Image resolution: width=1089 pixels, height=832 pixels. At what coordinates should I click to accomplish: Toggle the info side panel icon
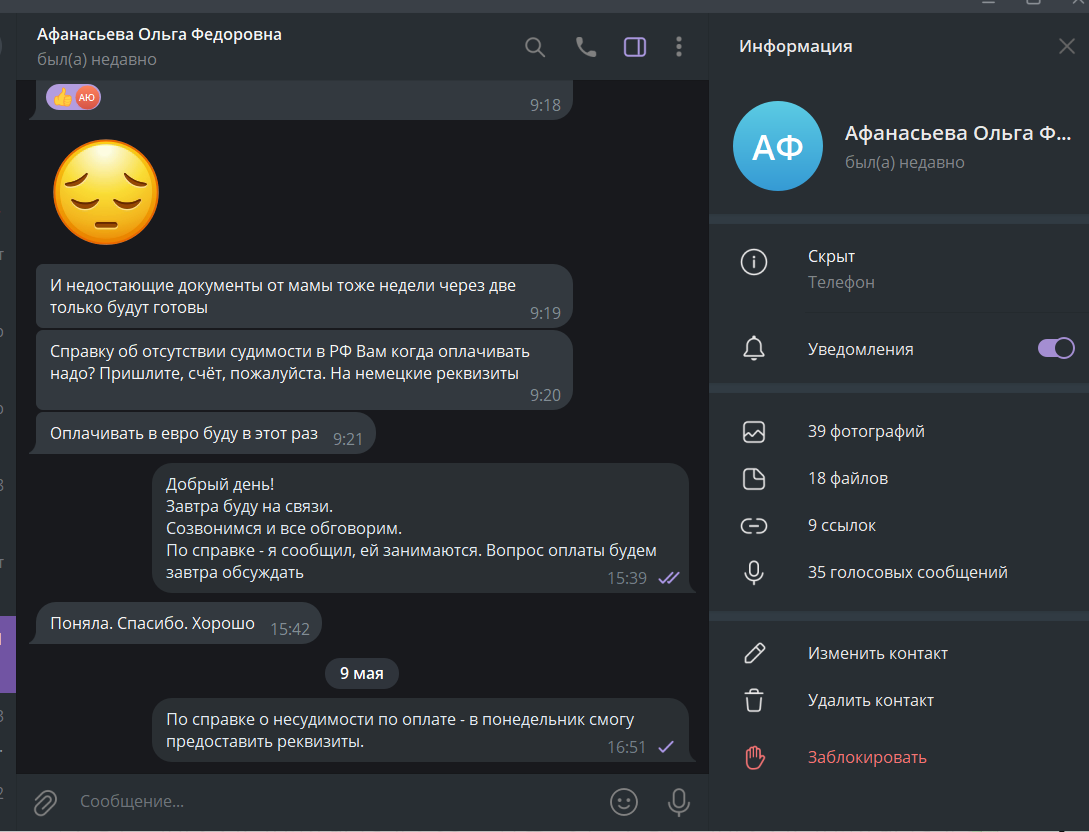tap(635, 47)
